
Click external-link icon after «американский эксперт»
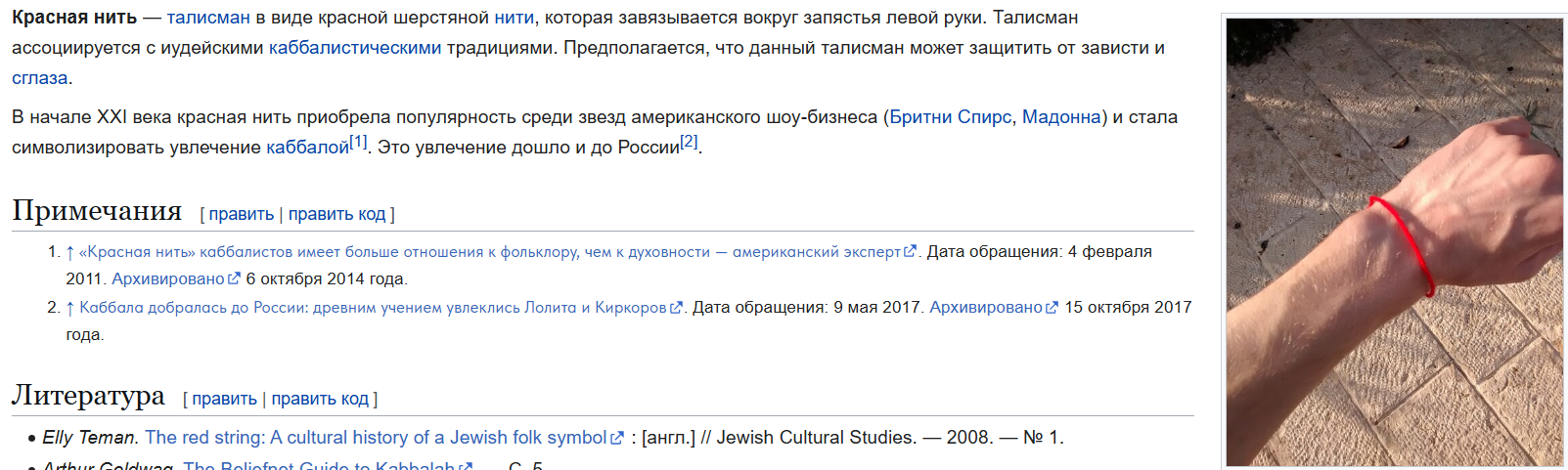[x=910, y=251]
